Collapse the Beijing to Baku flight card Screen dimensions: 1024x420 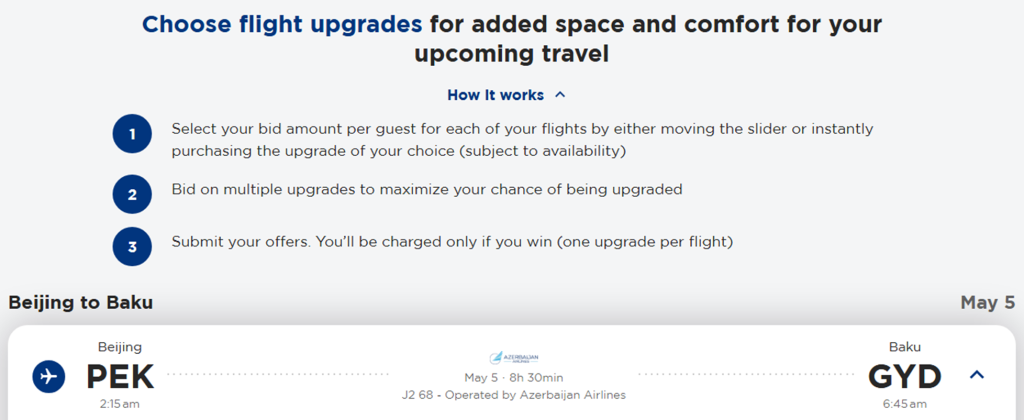coord(977,375)
